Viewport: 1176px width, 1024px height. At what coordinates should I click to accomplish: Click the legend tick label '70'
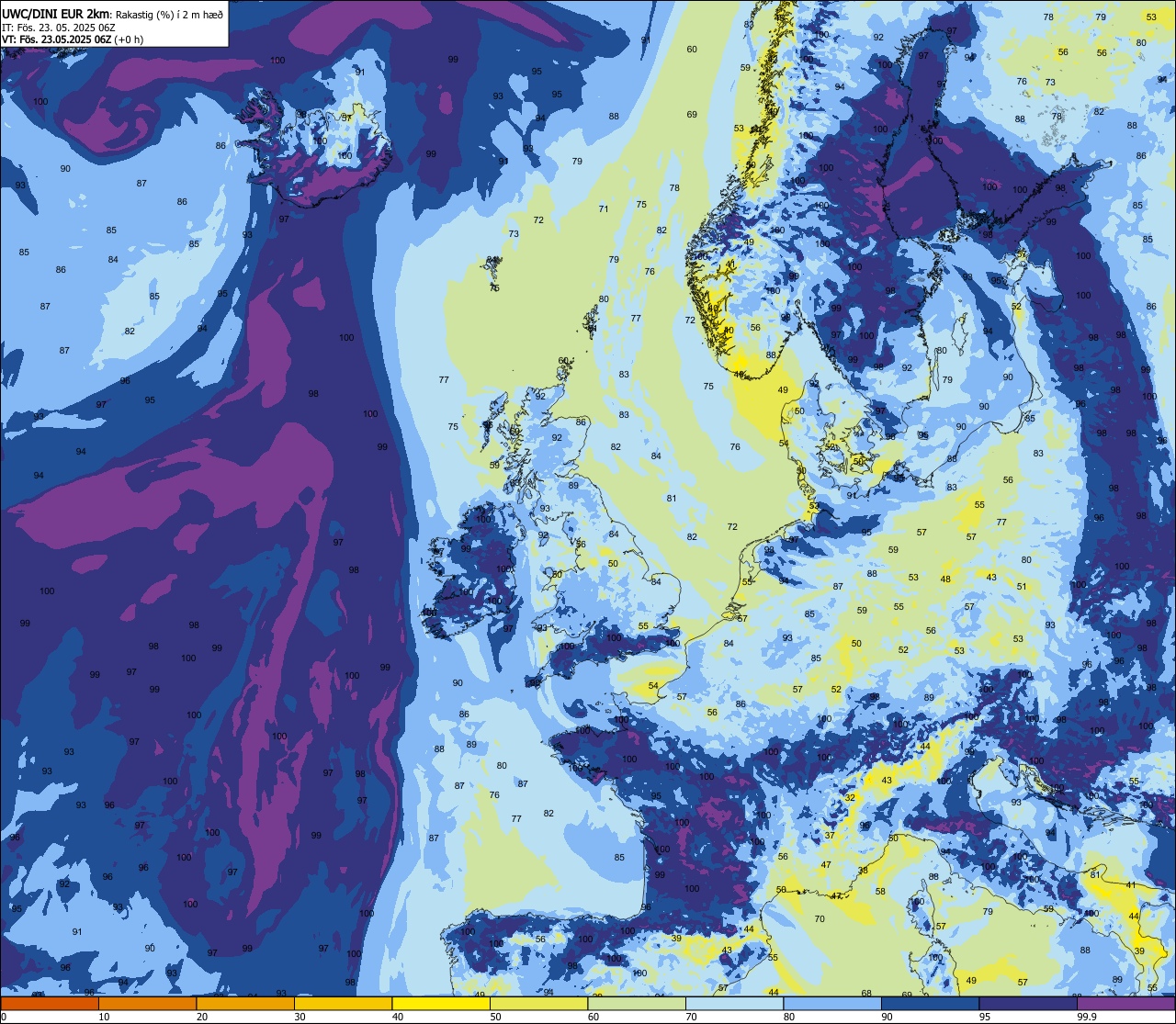click(x=691, y=1017)
